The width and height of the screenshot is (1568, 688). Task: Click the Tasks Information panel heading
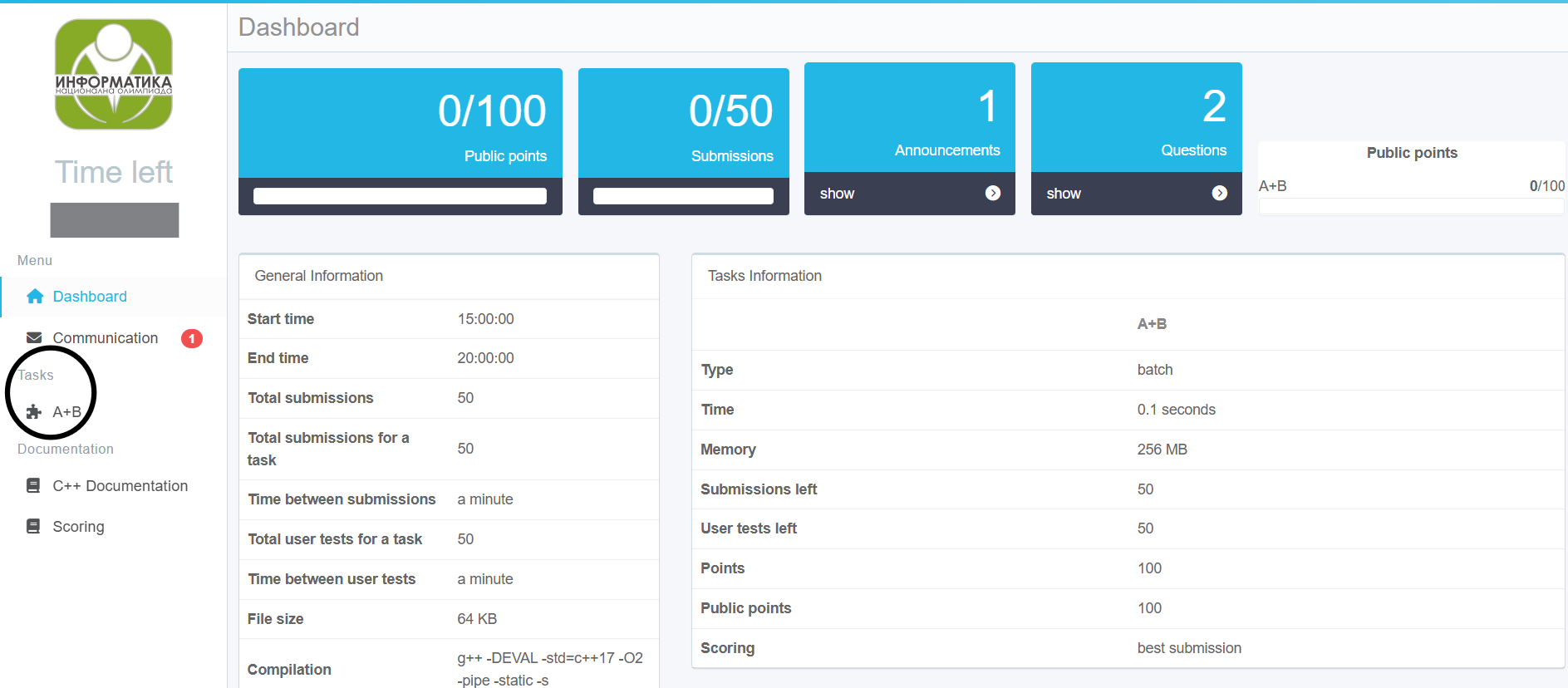pyautogui.click(x=764, y=276)
